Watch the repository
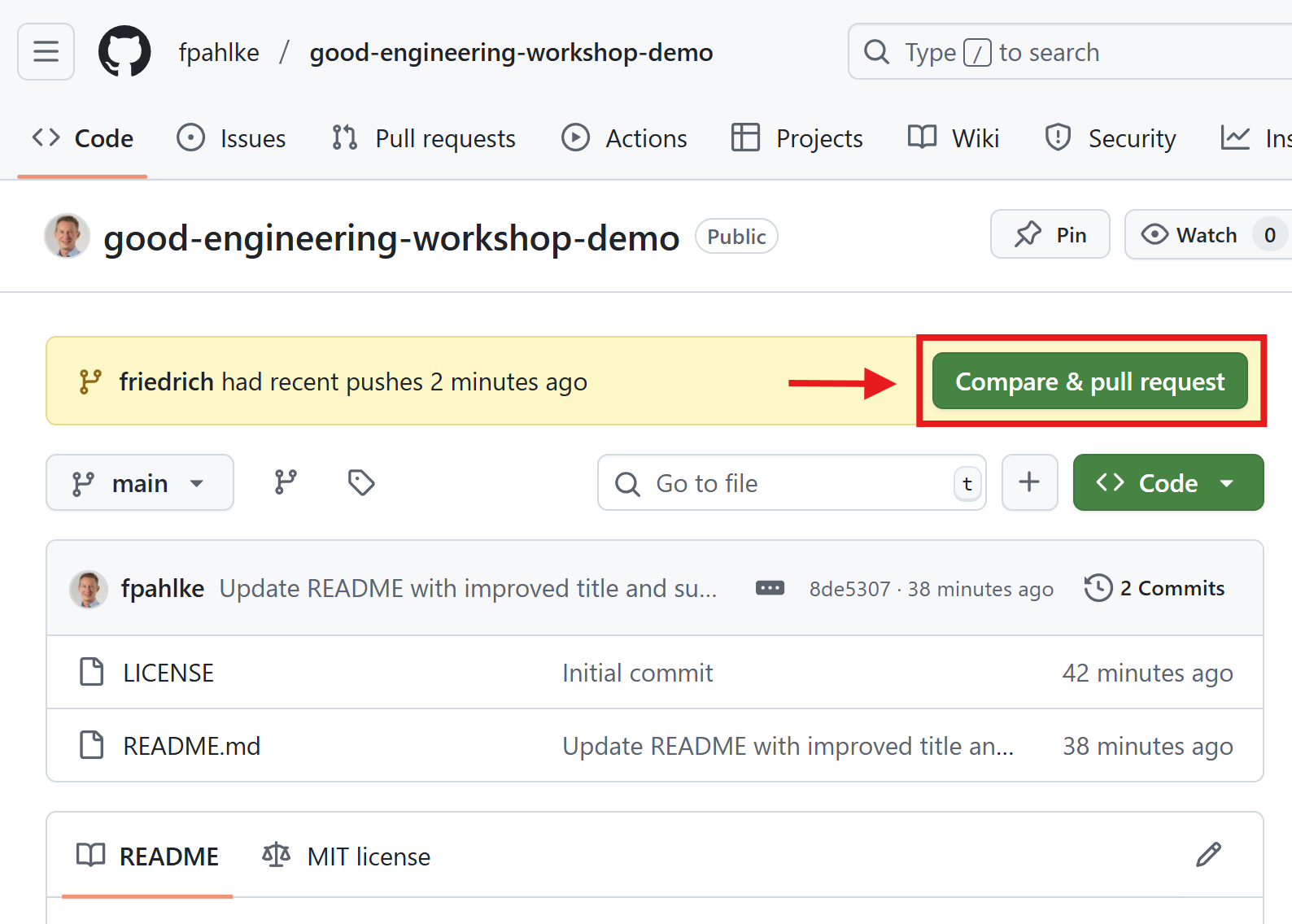1292x924 pixels. (x=1192, y=235)
